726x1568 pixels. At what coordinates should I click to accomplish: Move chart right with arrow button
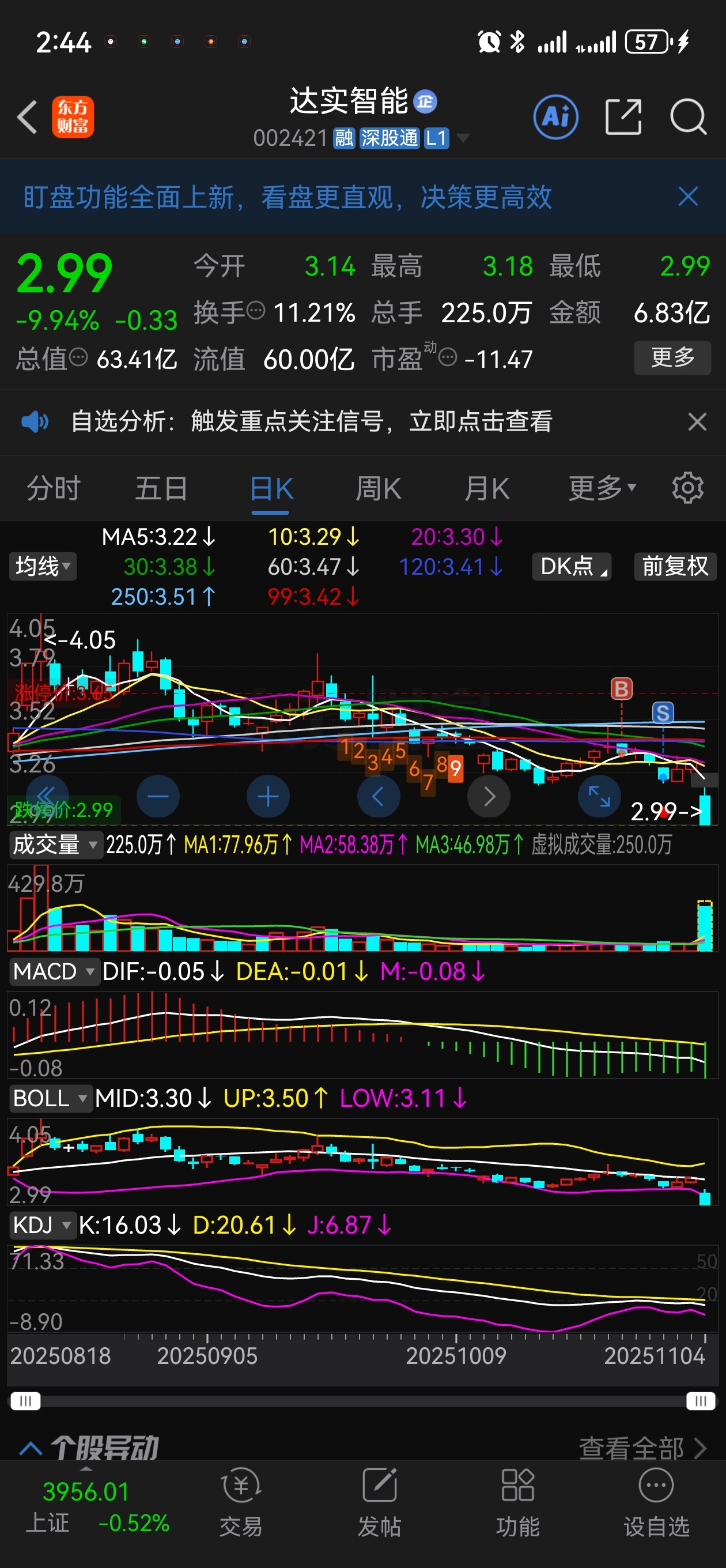point(489,796)
